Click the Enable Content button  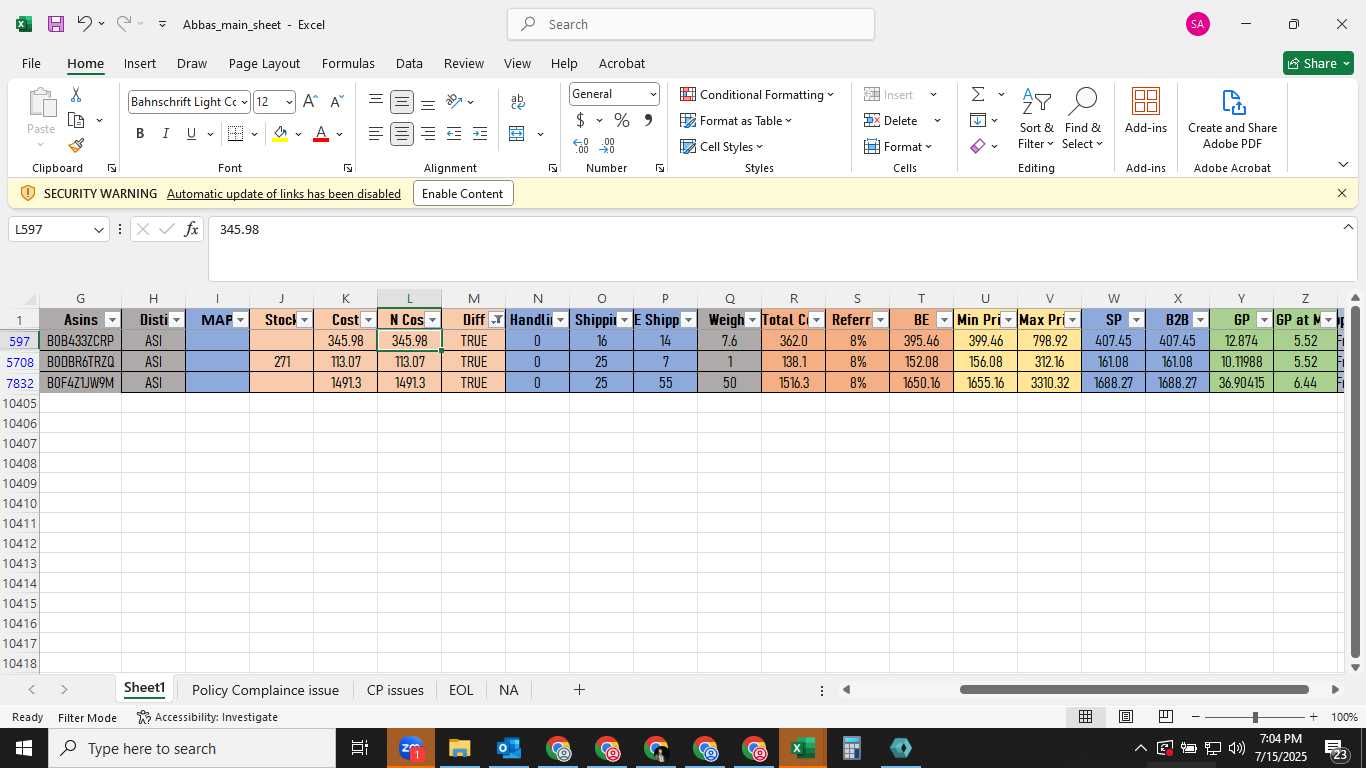(463, 193)
